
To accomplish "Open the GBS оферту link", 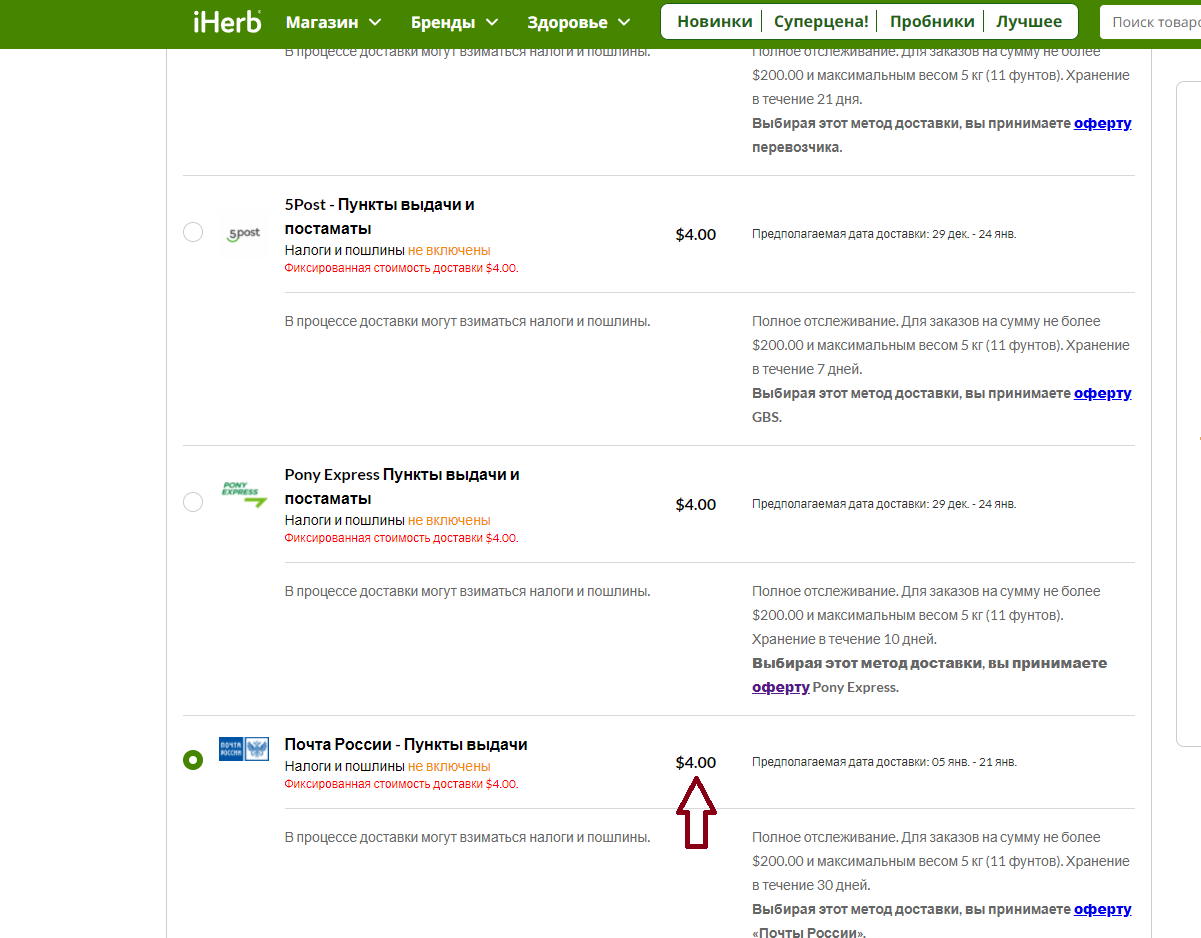I will (x=1102, y=393).
